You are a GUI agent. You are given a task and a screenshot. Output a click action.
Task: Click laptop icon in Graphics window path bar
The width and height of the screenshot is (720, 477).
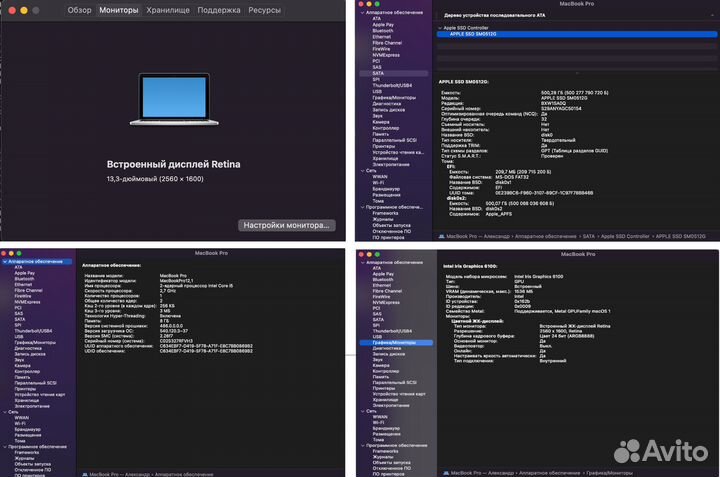point(446,473)
